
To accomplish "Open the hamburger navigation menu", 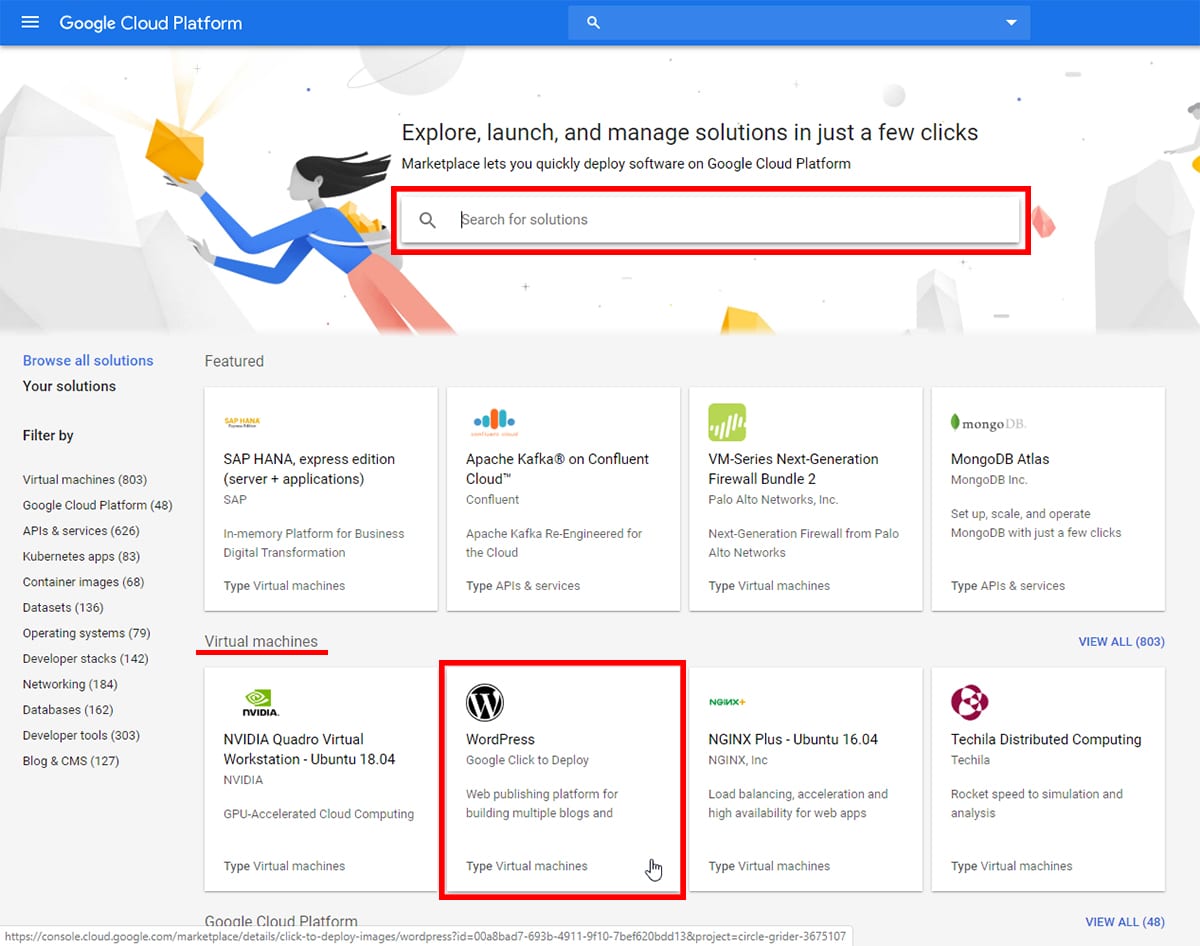I will pyautogui.click(x=30, y=22).
